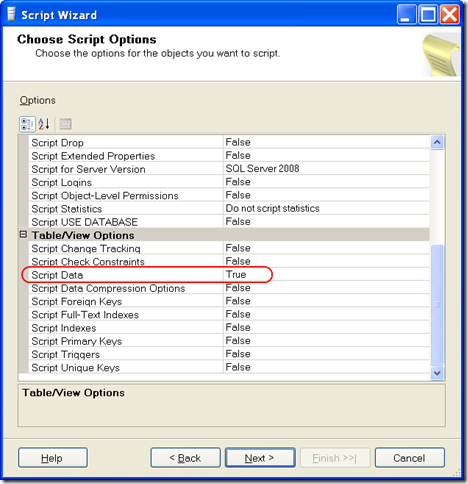468x484 pixels.
Task: Sort options alphabetically with A-Z icon
Action: pyautogui.click(x=44, y=124)
